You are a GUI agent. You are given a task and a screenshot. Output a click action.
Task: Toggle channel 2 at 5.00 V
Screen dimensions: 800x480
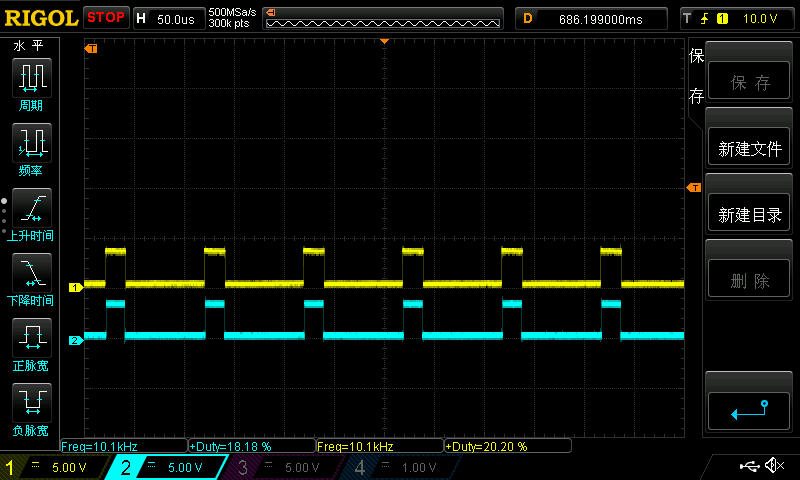pyautogui.click(x=174, y=467)
